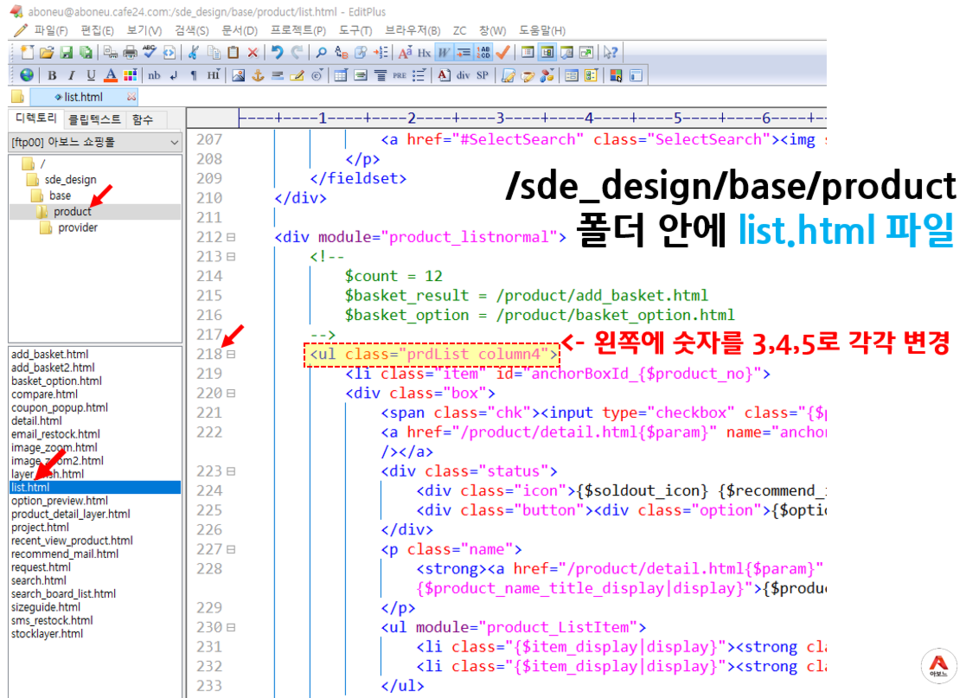Click the Undo arrow icon
Viewport: 966px width, 698px height.
point(277,52)
